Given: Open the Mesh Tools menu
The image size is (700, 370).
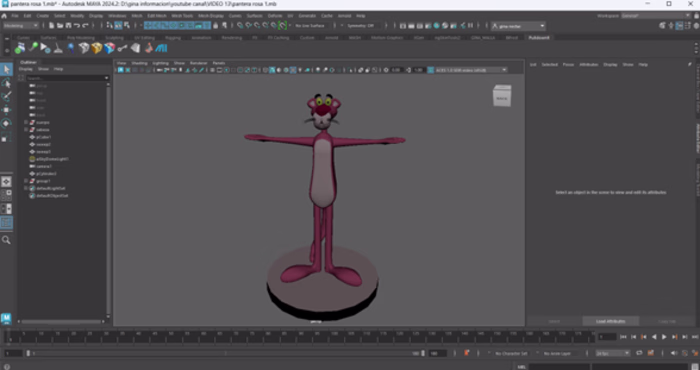Looking at the screenshot, I should tap(182, 16).
